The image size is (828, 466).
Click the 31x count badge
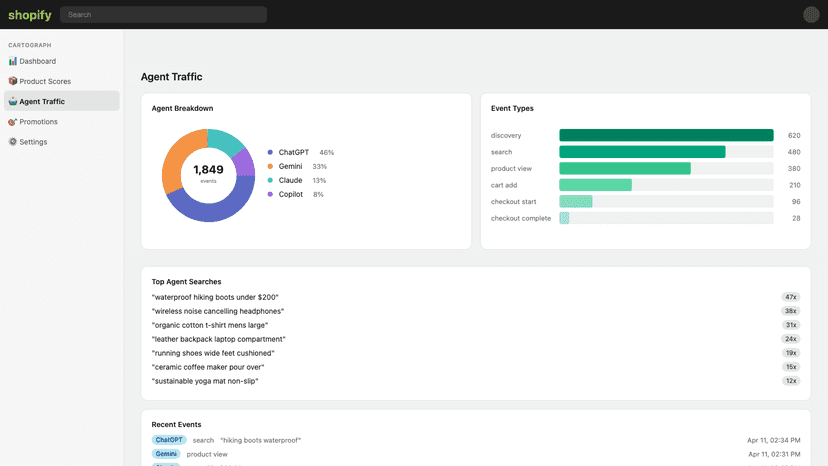(791, 325)
